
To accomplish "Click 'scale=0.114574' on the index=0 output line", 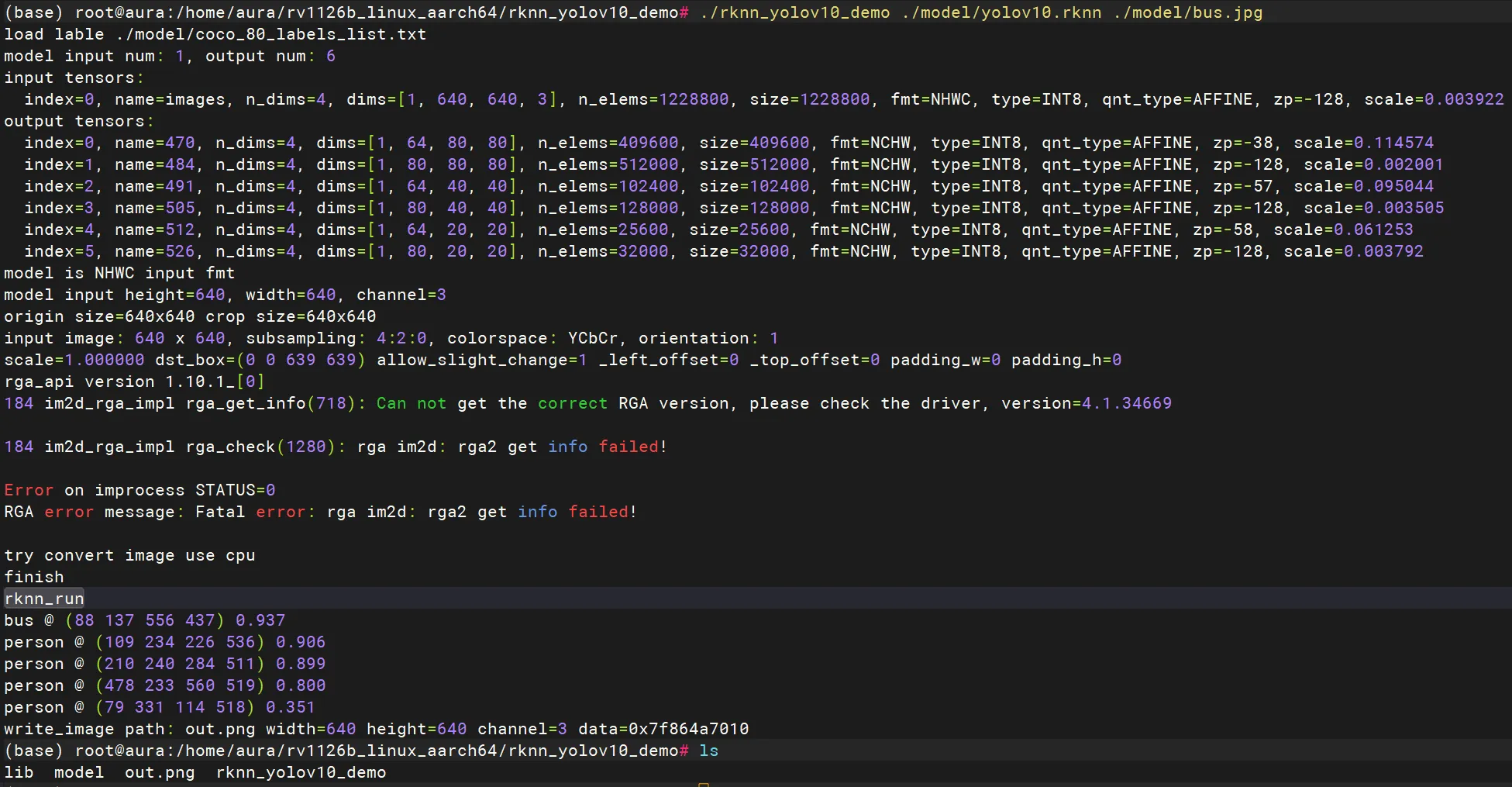I will (1364, 143).
